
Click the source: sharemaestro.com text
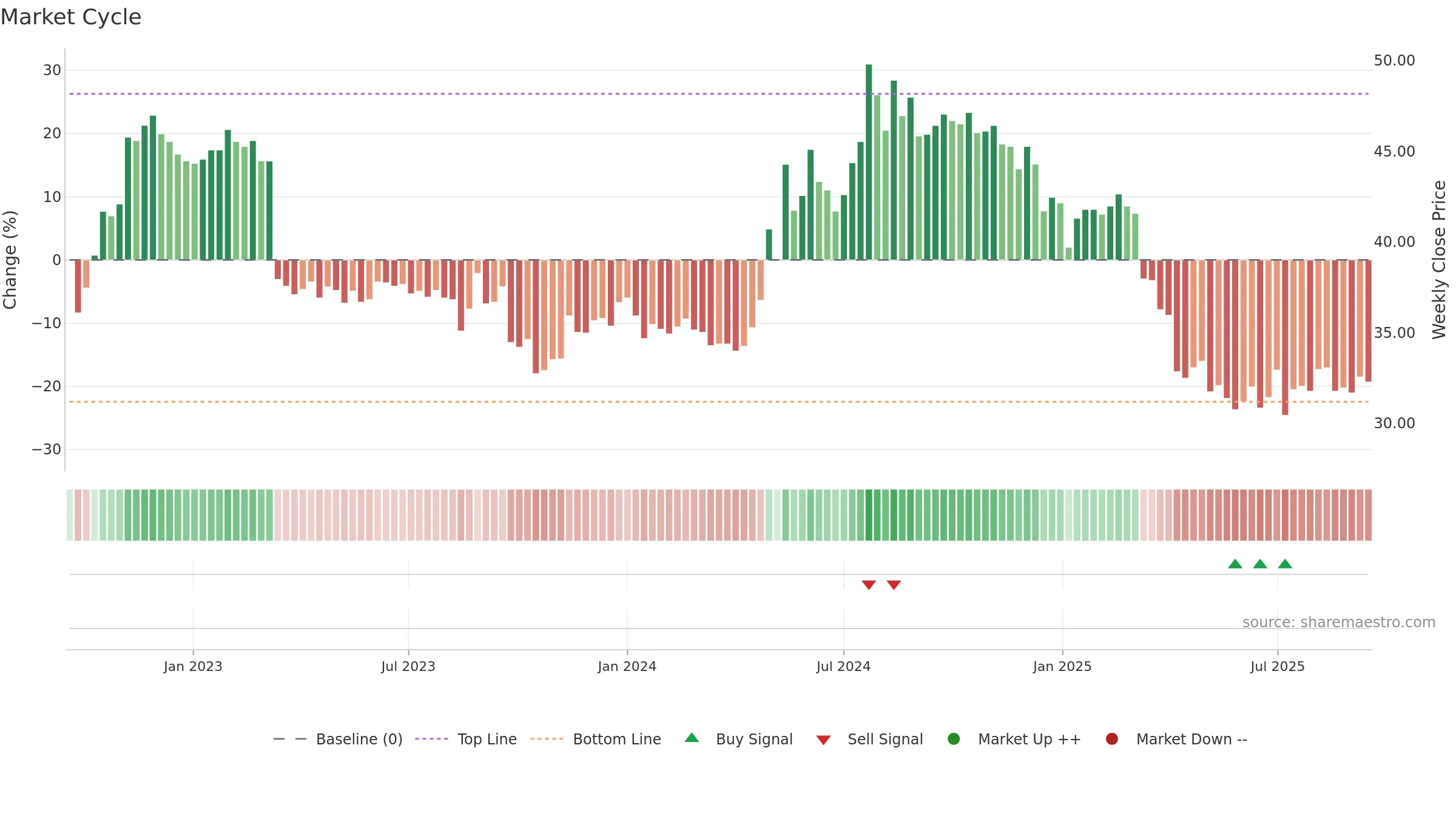[1339, 622]
